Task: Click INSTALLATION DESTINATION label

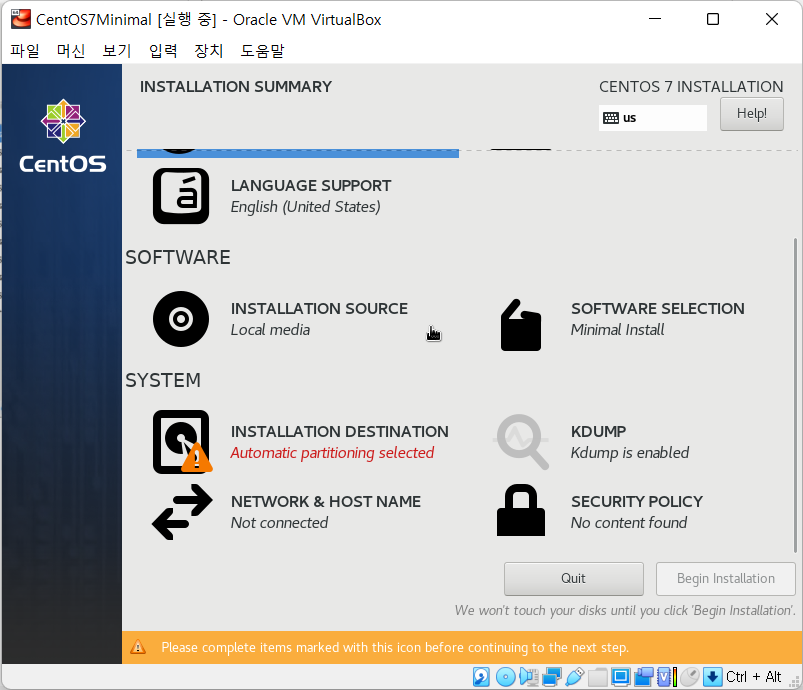Action: pyautogui.click(x=340, y=432)
